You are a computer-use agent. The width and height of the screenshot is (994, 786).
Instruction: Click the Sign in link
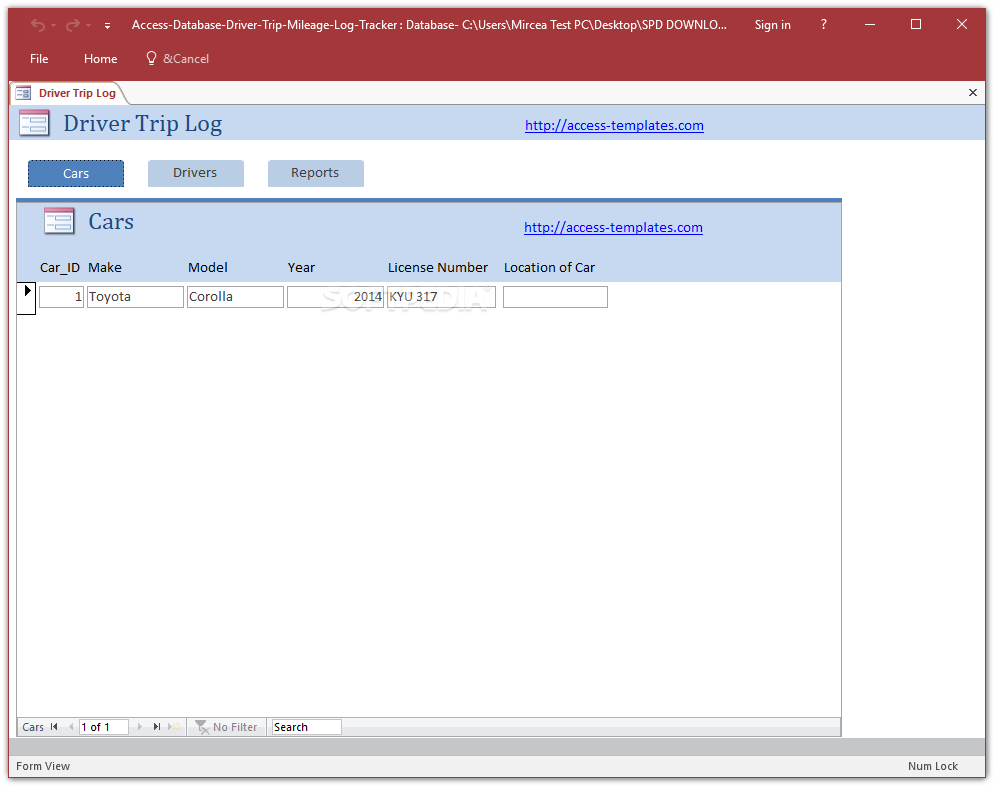(x=772, y=25)
